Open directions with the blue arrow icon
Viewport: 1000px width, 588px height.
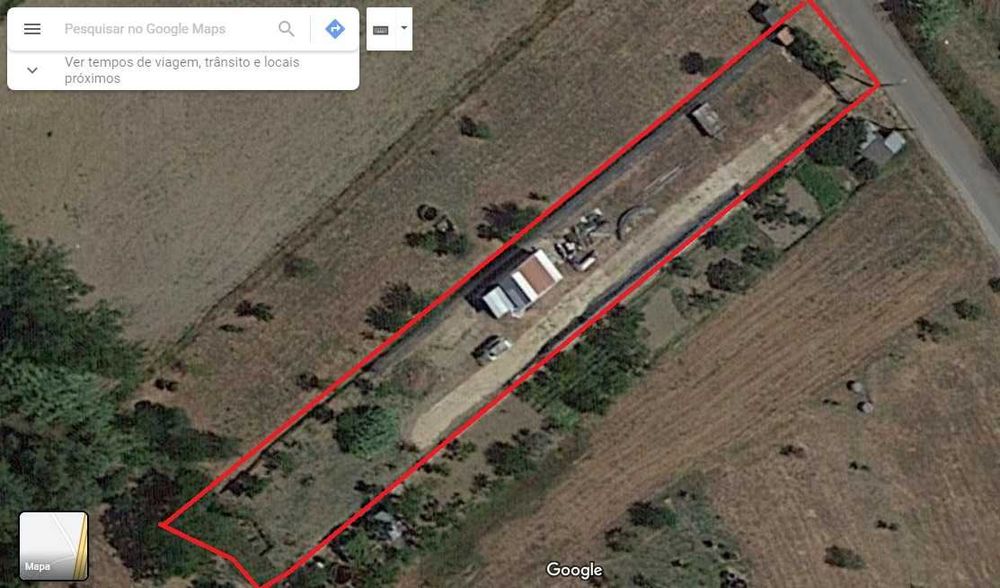(x=335, y=29)
